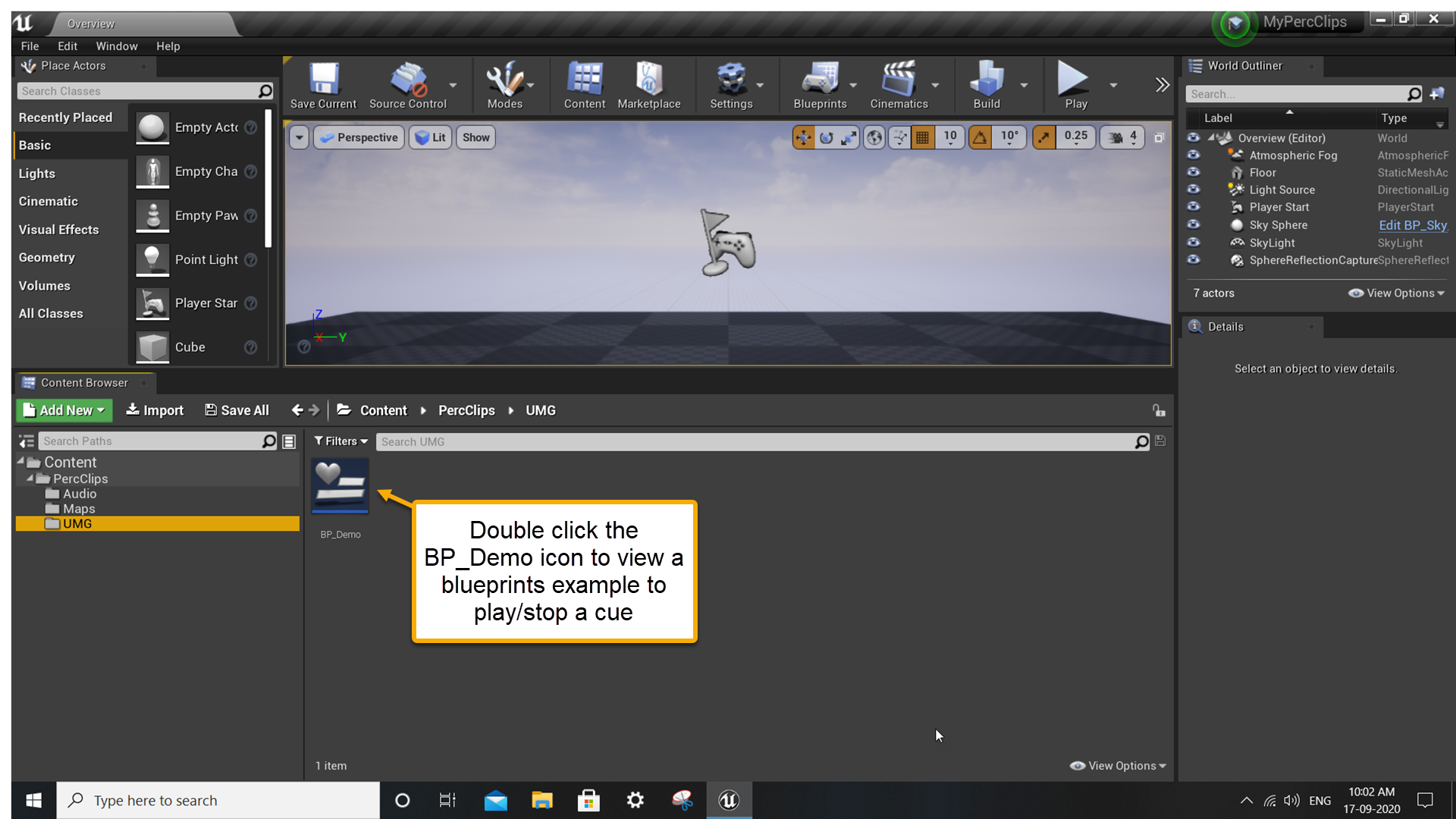Image resolution: width=1456 pixels, height=819 pixels.
Task: Open the Perspective viewport dropdown
Action: pos(358,137)
